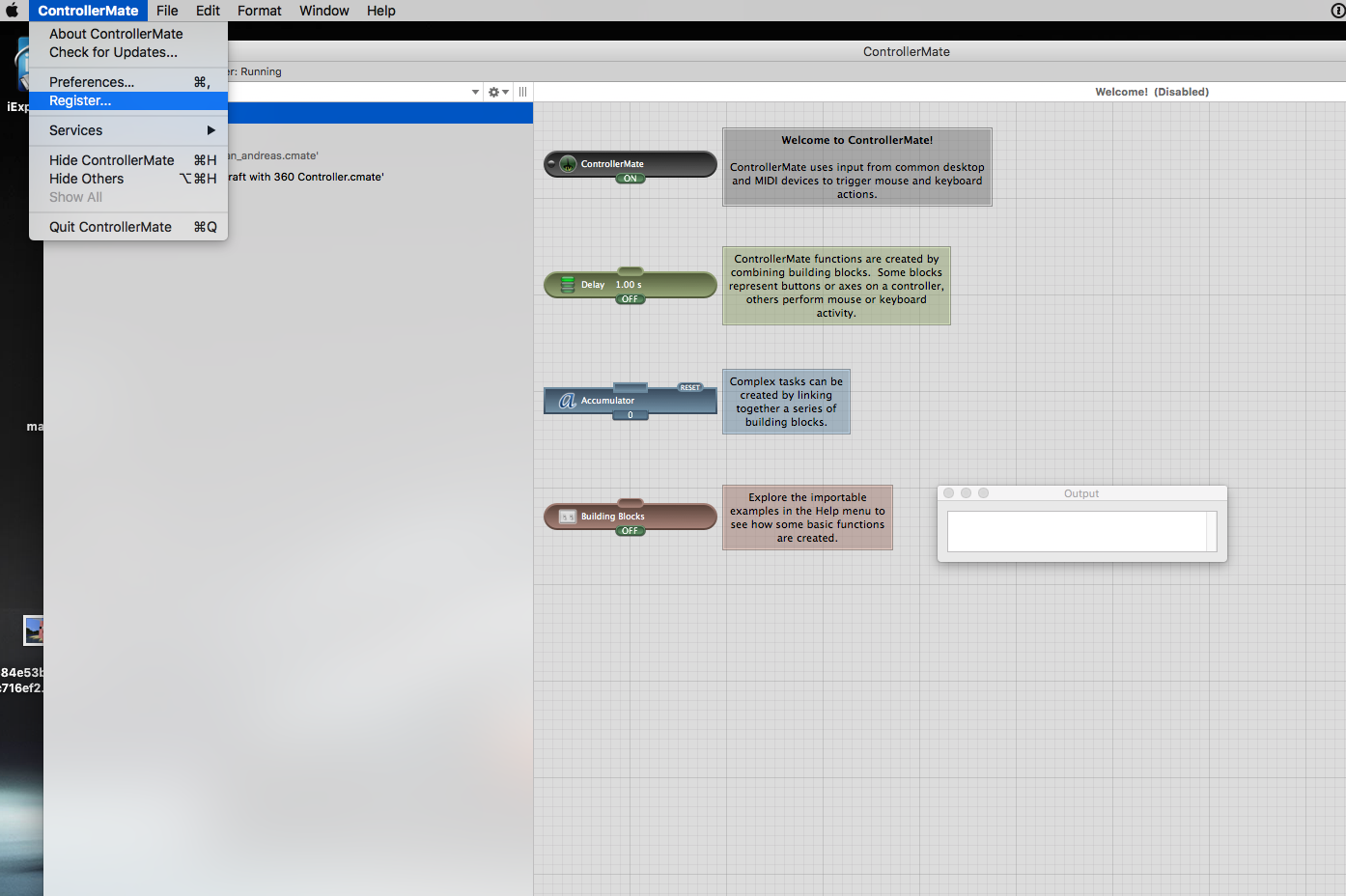The width and height of the screenshot is (1346, 896).
Task: Click the Building Blocks block's top input connector
Action: point(631,502)
